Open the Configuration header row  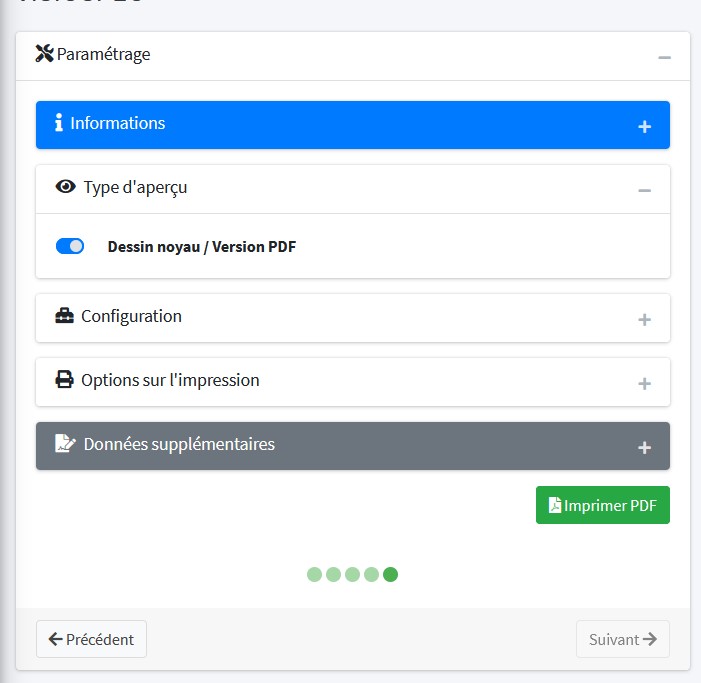[353, 318]
